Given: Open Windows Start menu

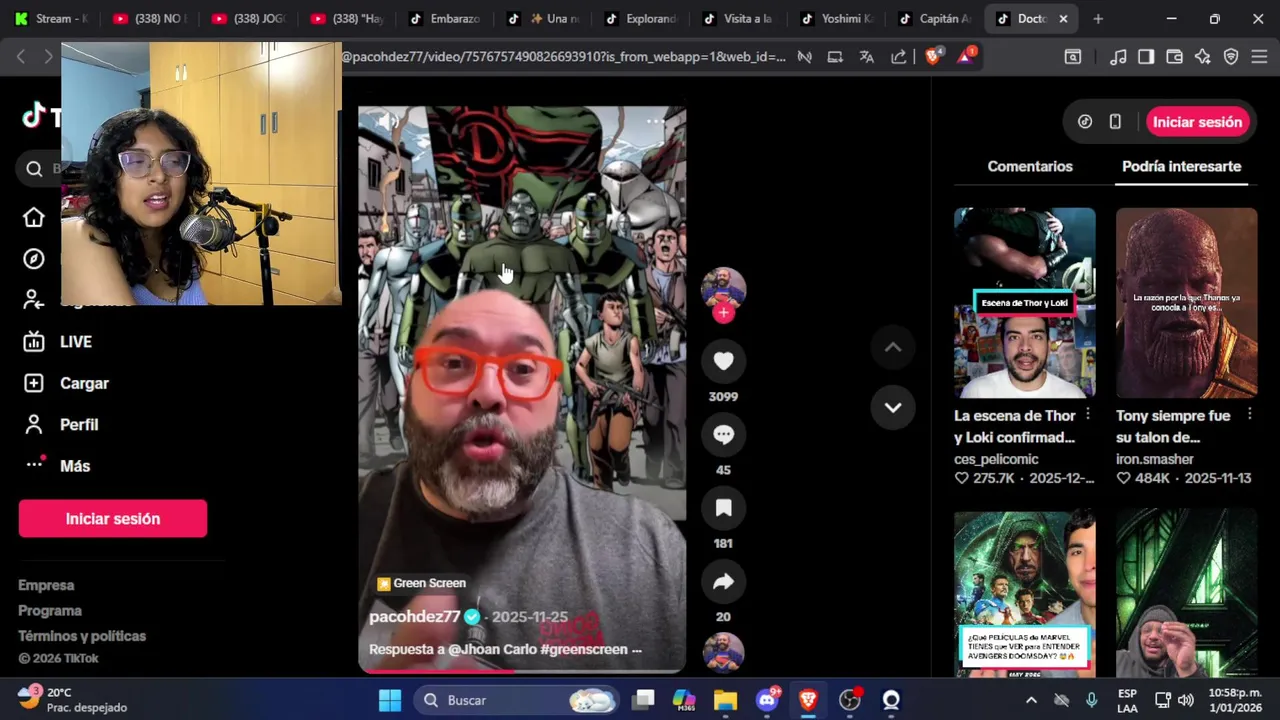Looking at the screenshot, I should coord(390,700).
